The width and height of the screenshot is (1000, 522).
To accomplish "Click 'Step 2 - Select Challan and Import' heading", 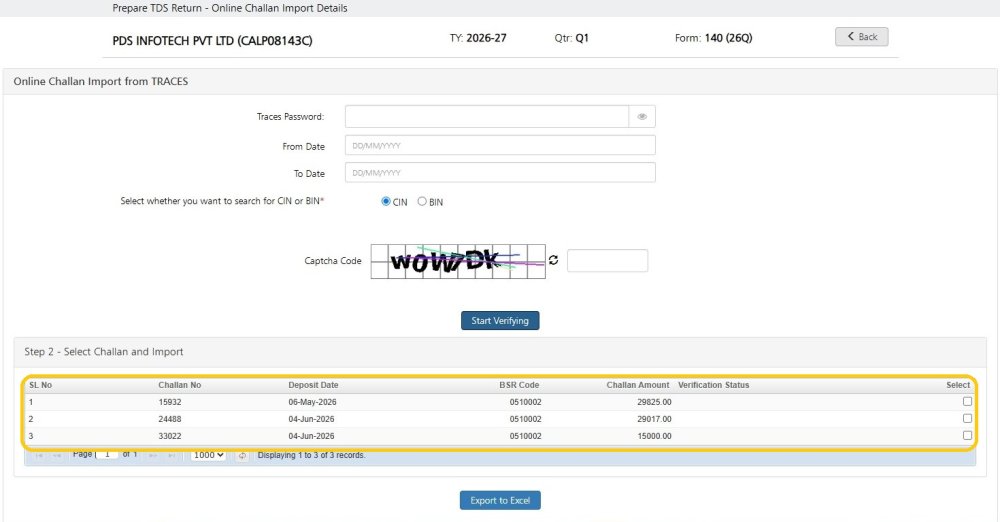I will tap(104, 352).
